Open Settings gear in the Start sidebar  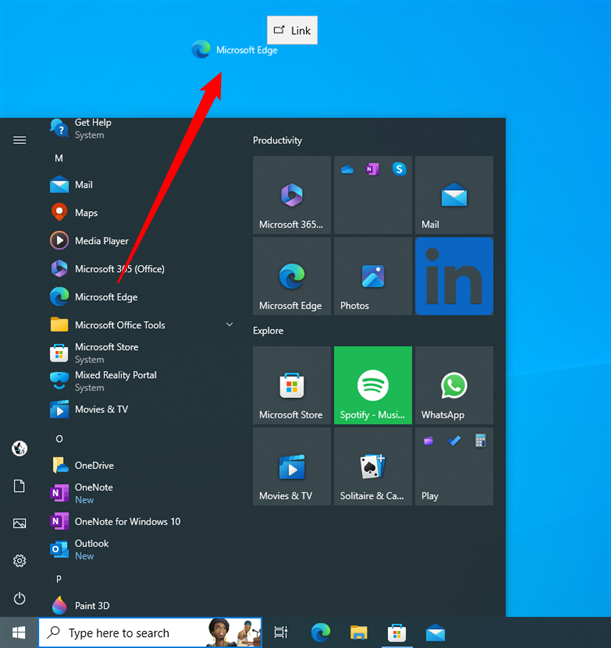tap(19, 561)
